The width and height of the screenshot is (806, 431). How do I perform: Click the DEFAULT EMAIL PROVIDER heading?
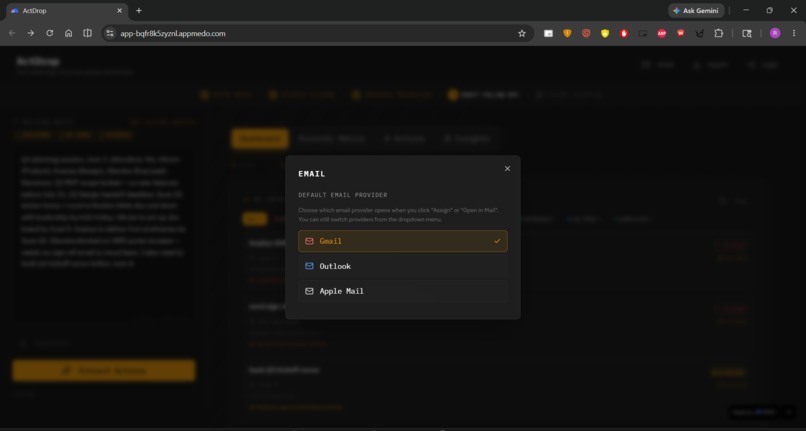343,195
